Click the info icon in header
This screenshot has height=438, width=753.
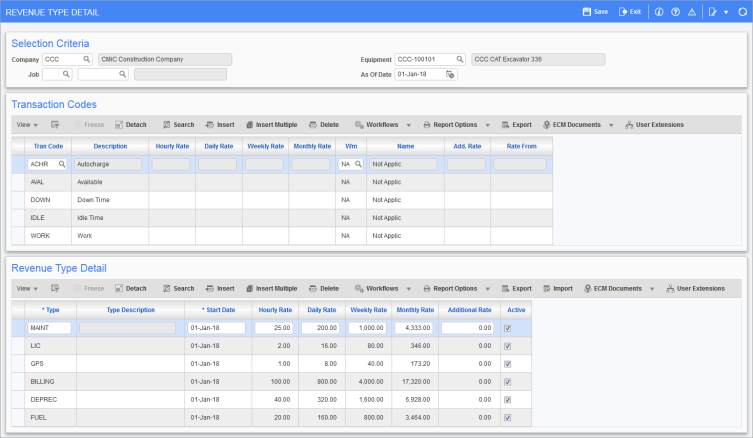coord(660,11)
